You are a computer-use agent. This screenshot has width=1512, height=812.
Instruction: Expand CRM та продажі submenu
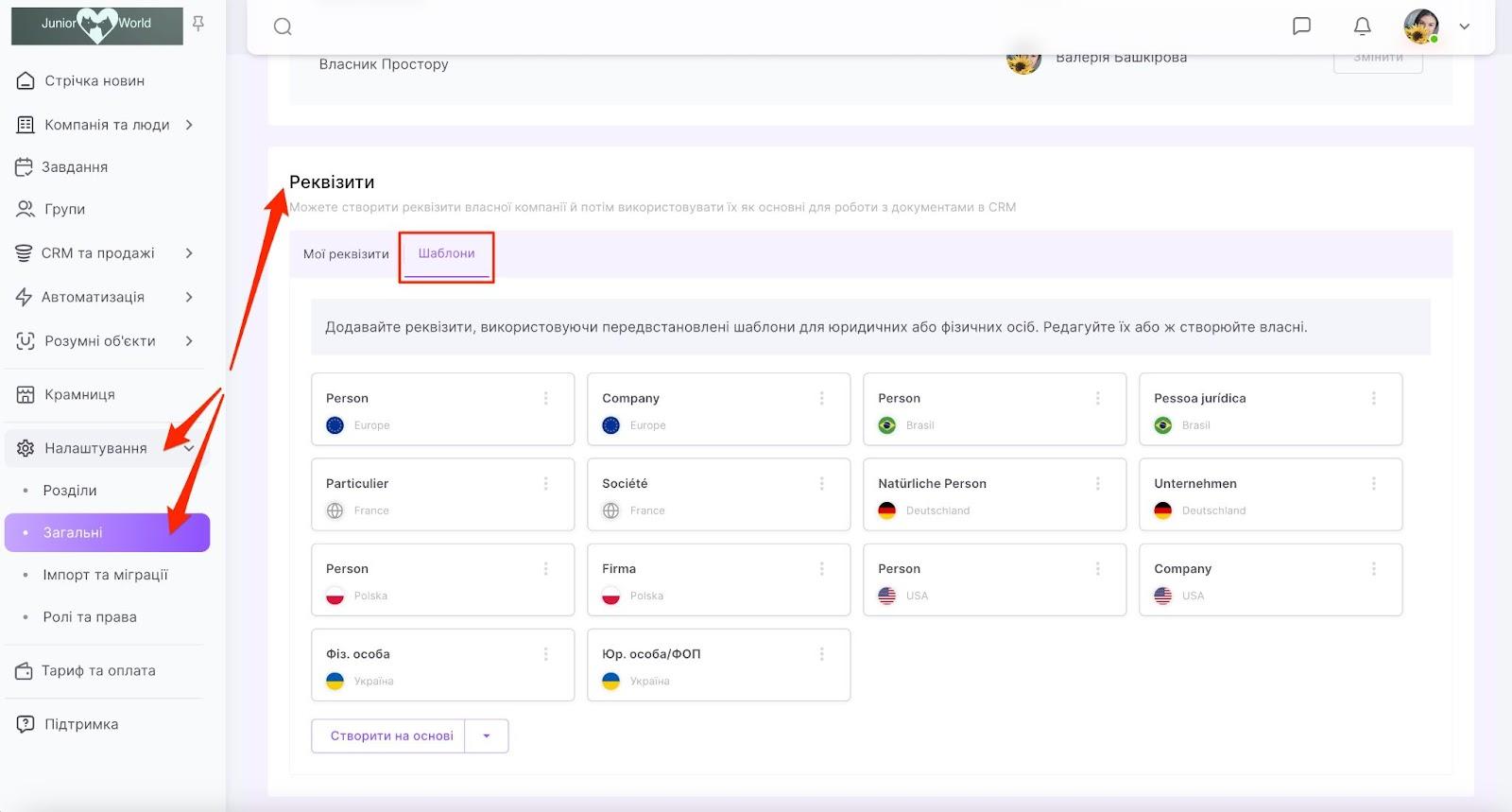click(x=189, y=253)
